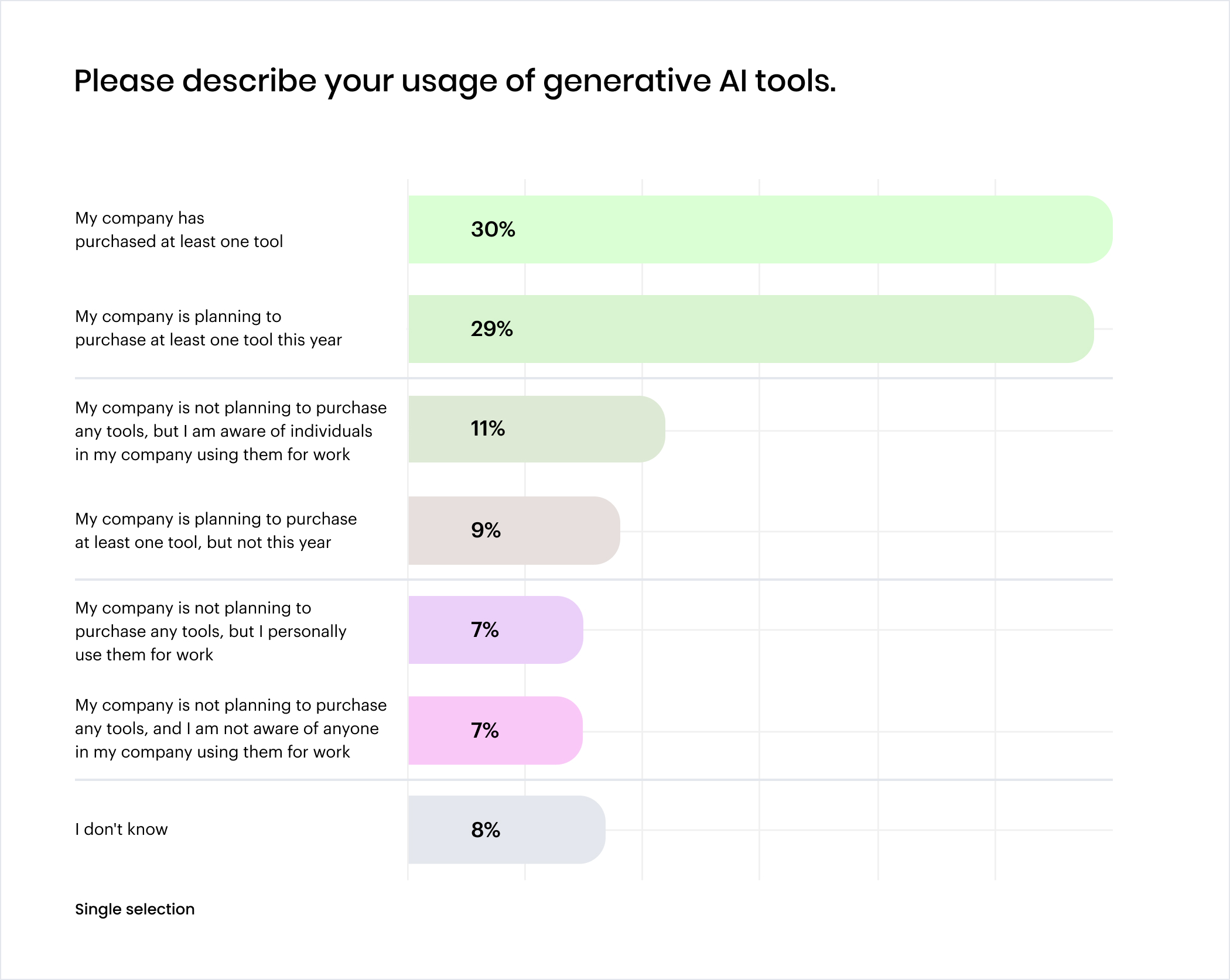
Task: Click the lavender 7% bar for personal use
Action: pos(496,630)
